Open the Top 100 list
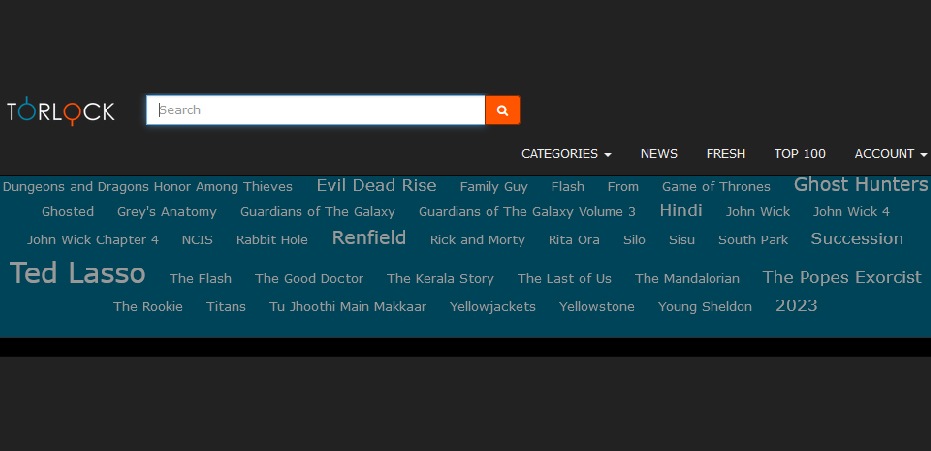The width and height of the screenshot is (931, 451). point(800,154)
